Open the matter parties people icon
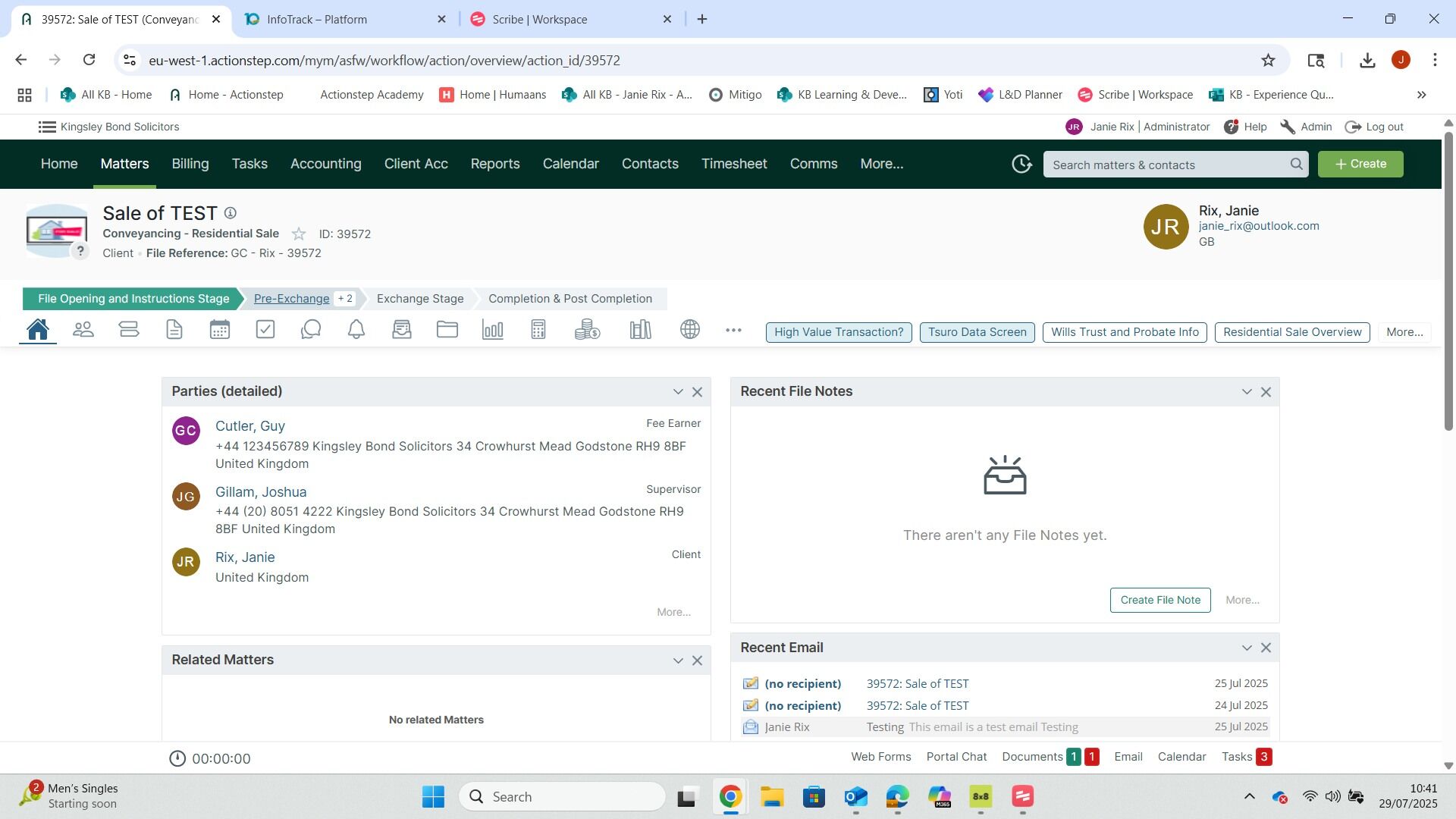Image resolution: width=1456 pixels, height=819 pixels. (83, 330)
